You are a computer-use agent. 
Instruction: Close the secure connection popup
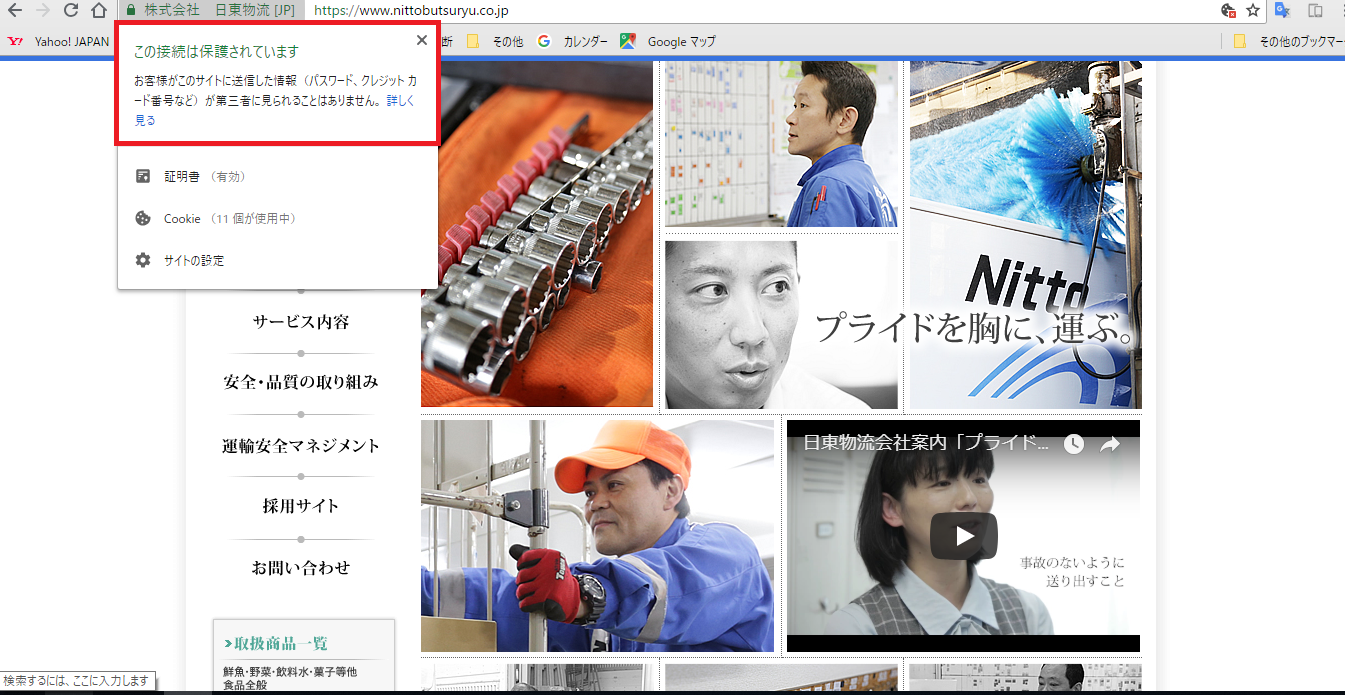(422, 40)
